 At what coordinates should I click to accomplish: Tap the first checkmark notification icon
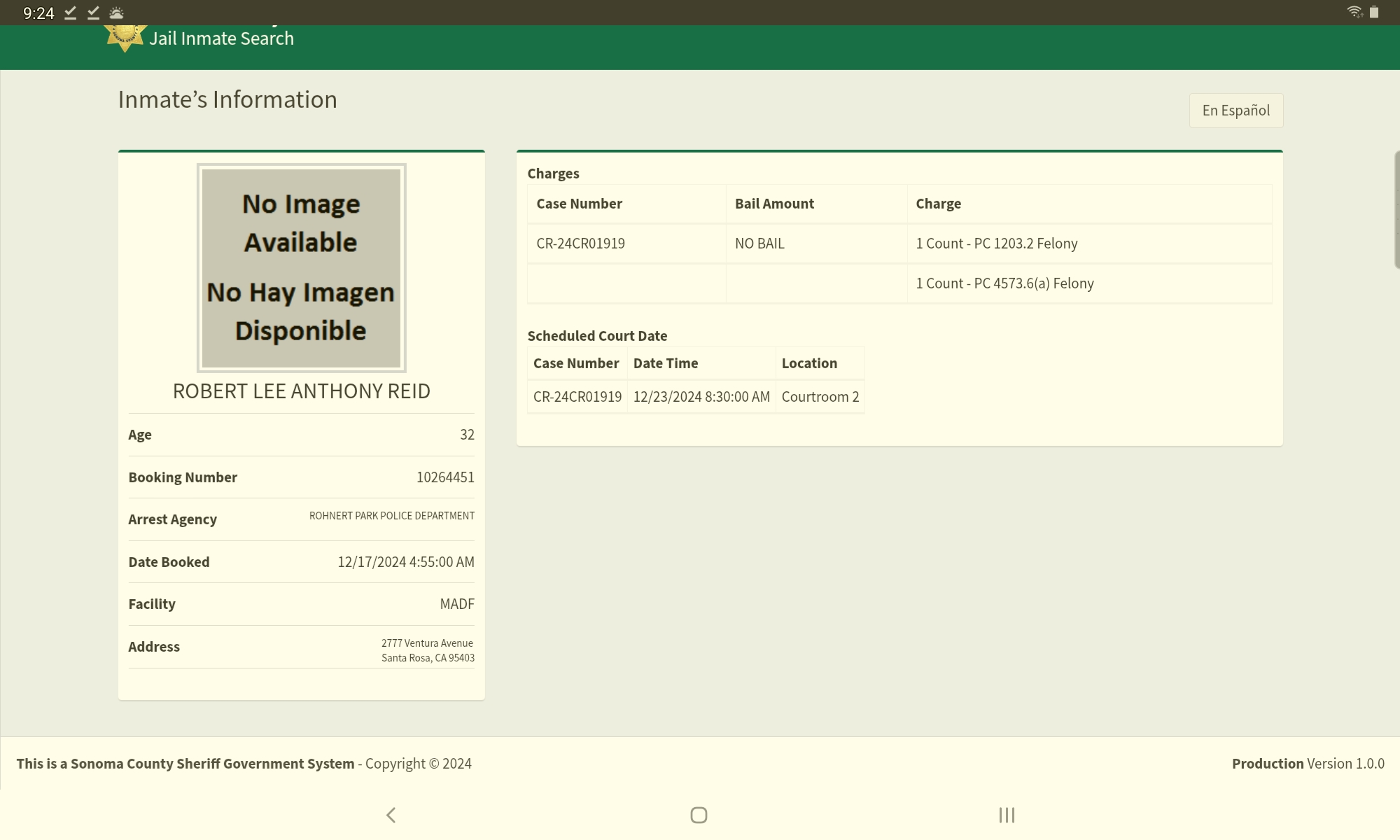(x=70, y=13)
